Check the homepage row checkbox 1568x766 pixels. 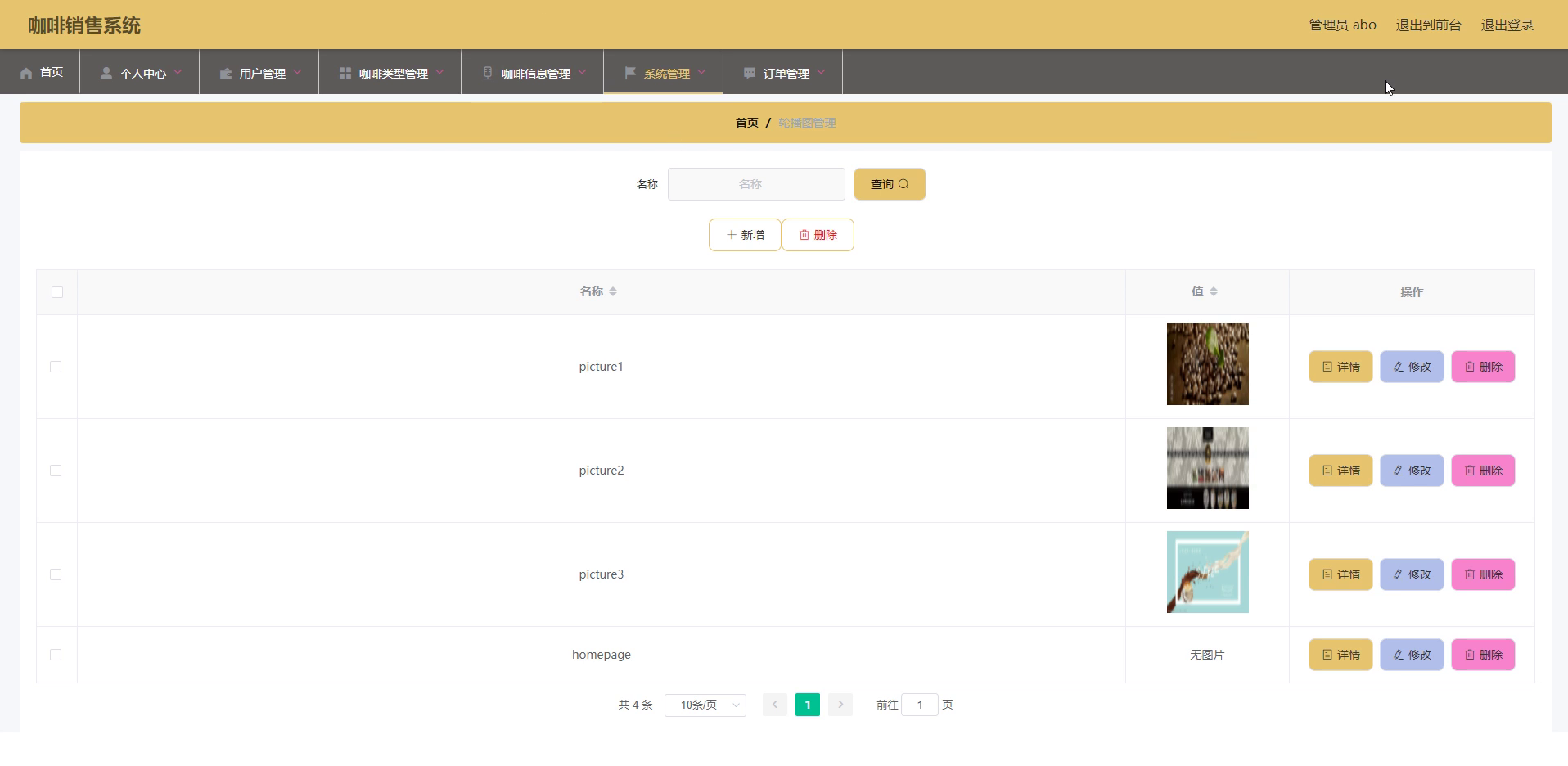pos(56,655)
